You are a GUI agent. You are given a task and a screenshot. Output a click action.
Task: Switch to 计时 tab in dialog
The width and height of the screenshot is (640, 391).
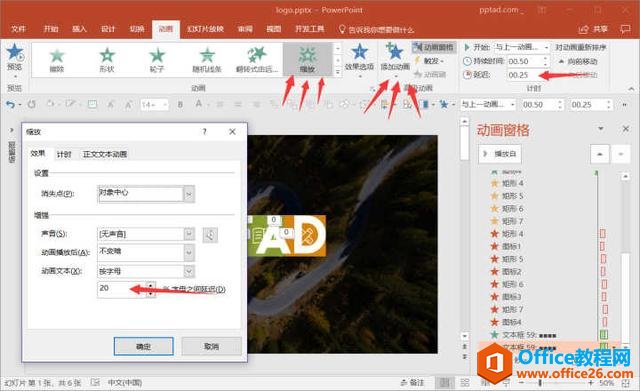pos(64,154)
